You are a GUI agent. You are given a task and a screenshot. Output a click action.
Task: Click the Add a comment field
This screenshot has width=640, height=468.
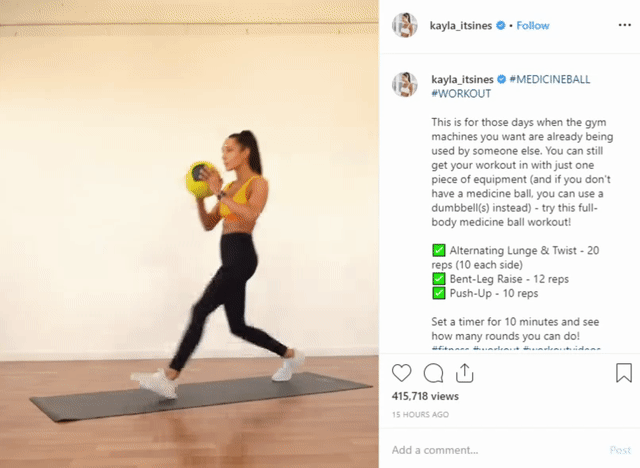(x=496, y=450)
